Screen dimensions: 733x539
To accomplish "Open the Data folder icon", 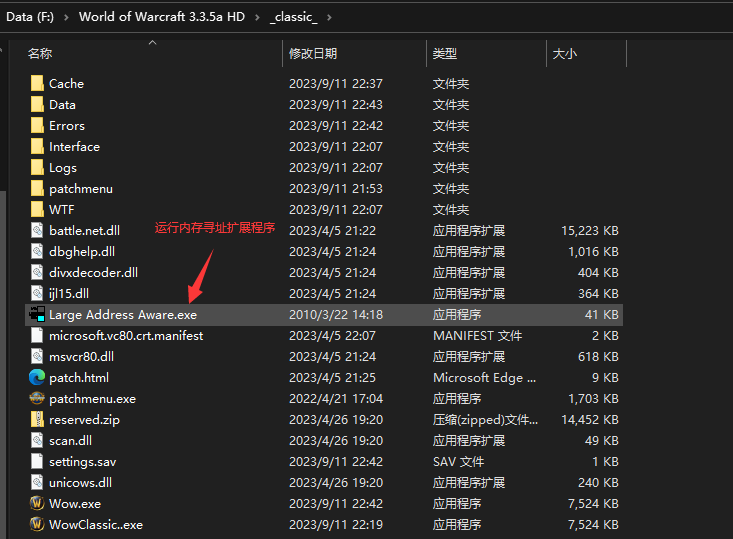I will [37, 105].
